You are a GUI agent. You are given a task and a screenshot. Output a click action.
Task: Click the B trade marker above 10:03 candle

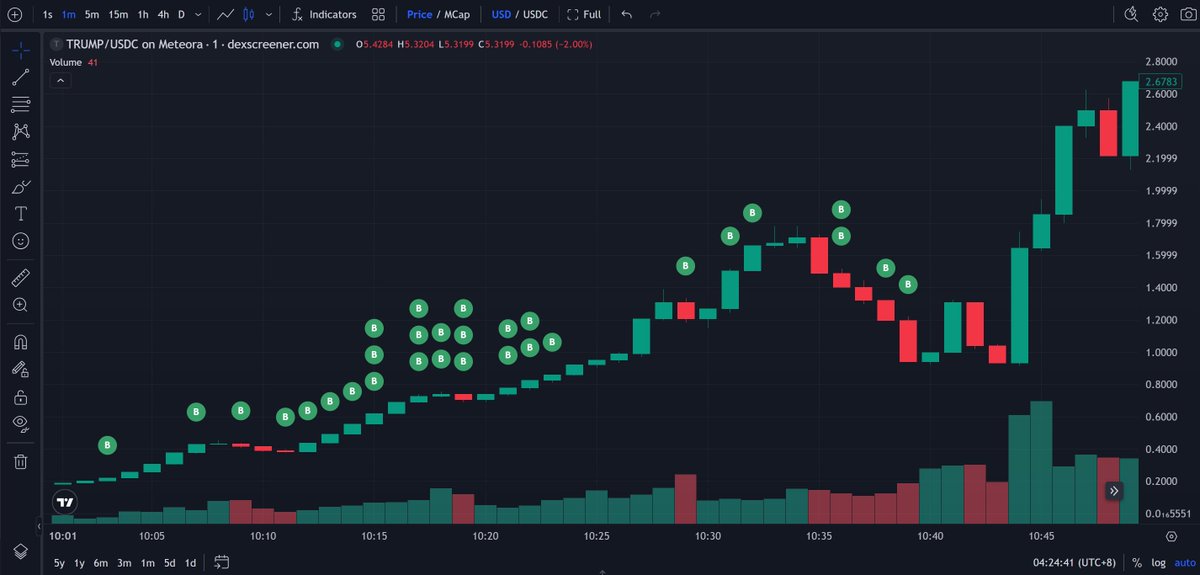tap(108, 445)
